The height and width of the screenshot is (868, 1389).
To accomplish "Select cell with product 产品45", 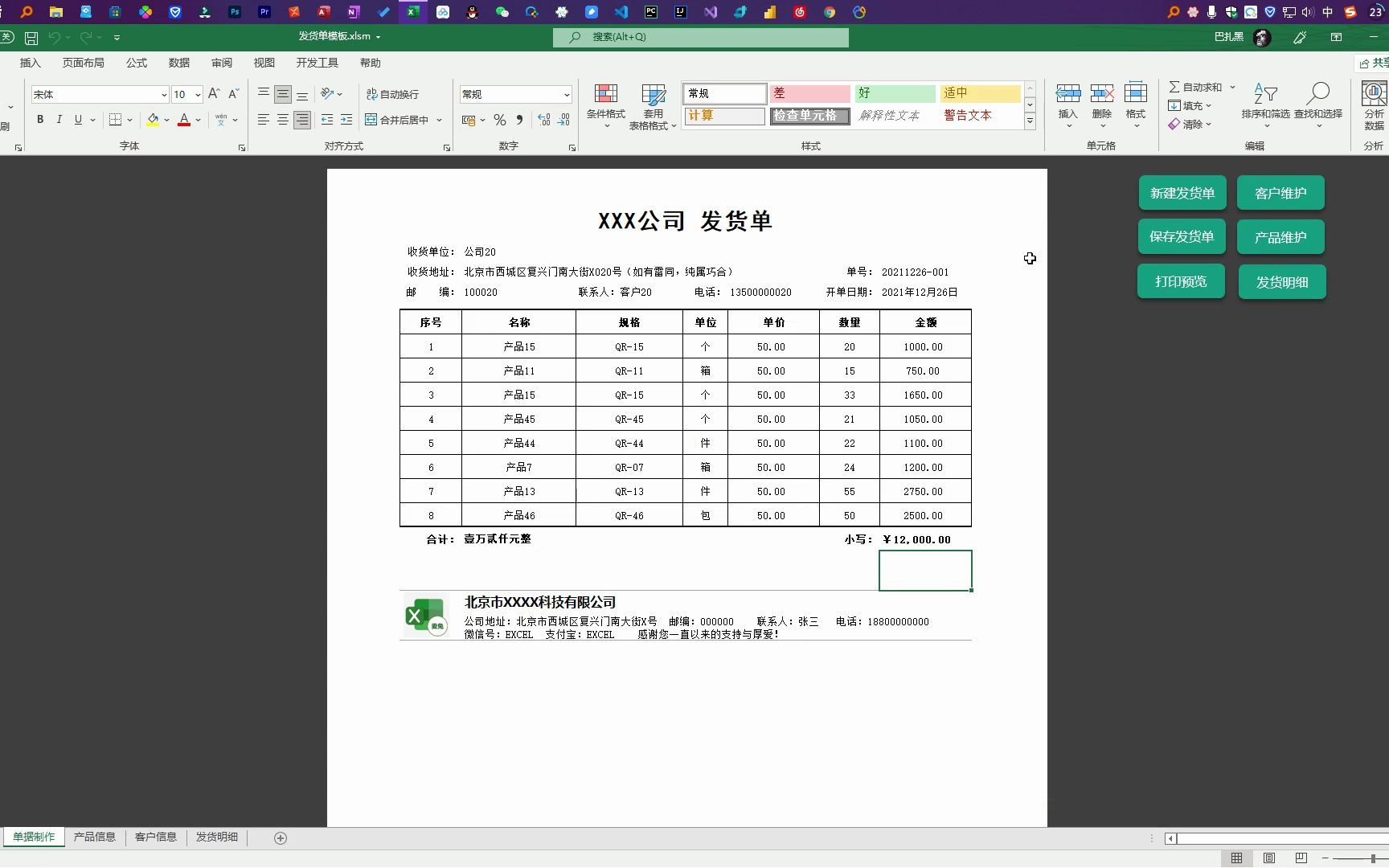I will pyautogui.click(x=519, y=419).
